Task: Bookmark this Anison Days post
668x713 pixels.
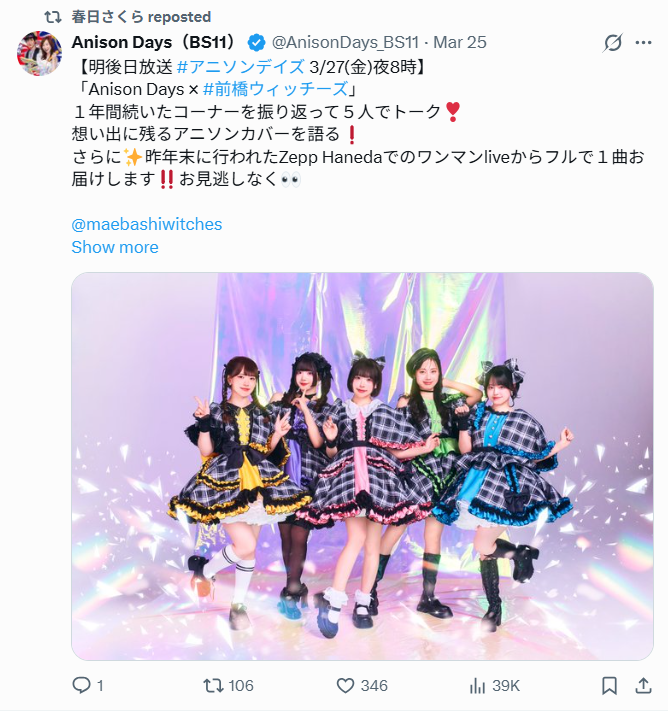Action: (609, 686)
